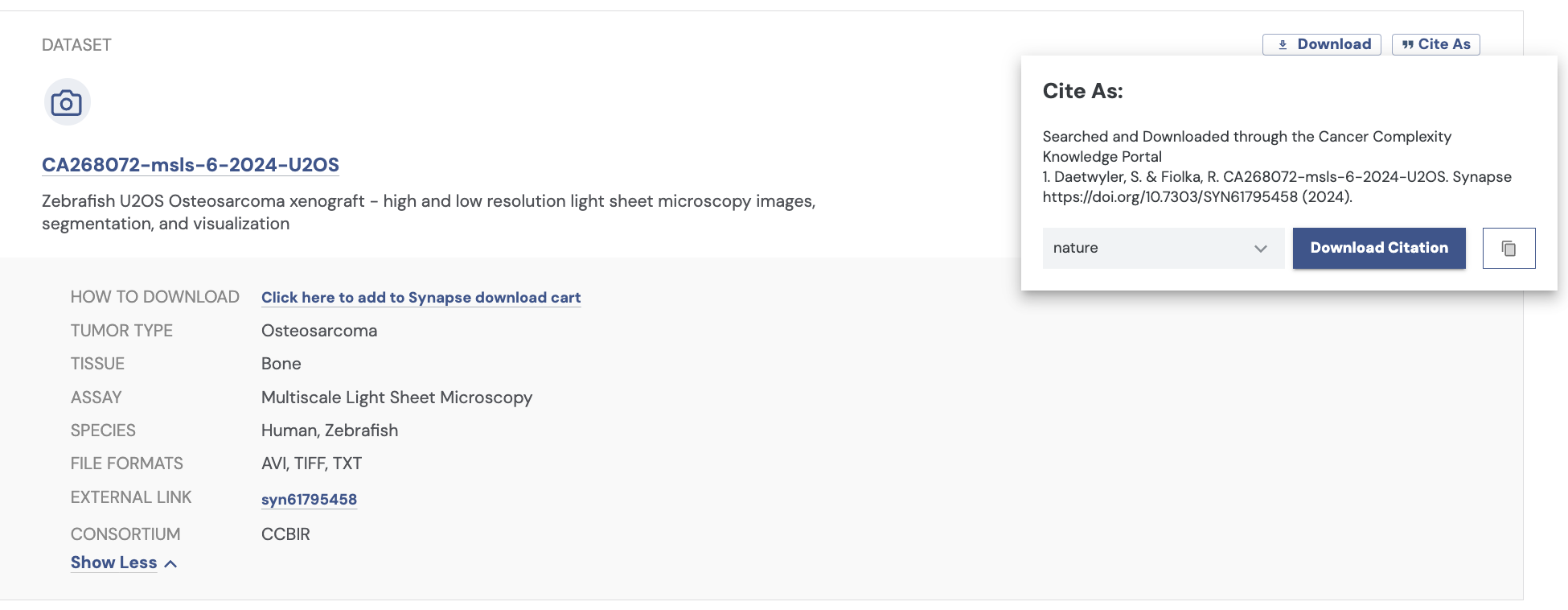1568x610 pixels.
Task: Click the camera dataset icon
Action: pos(67,102)
